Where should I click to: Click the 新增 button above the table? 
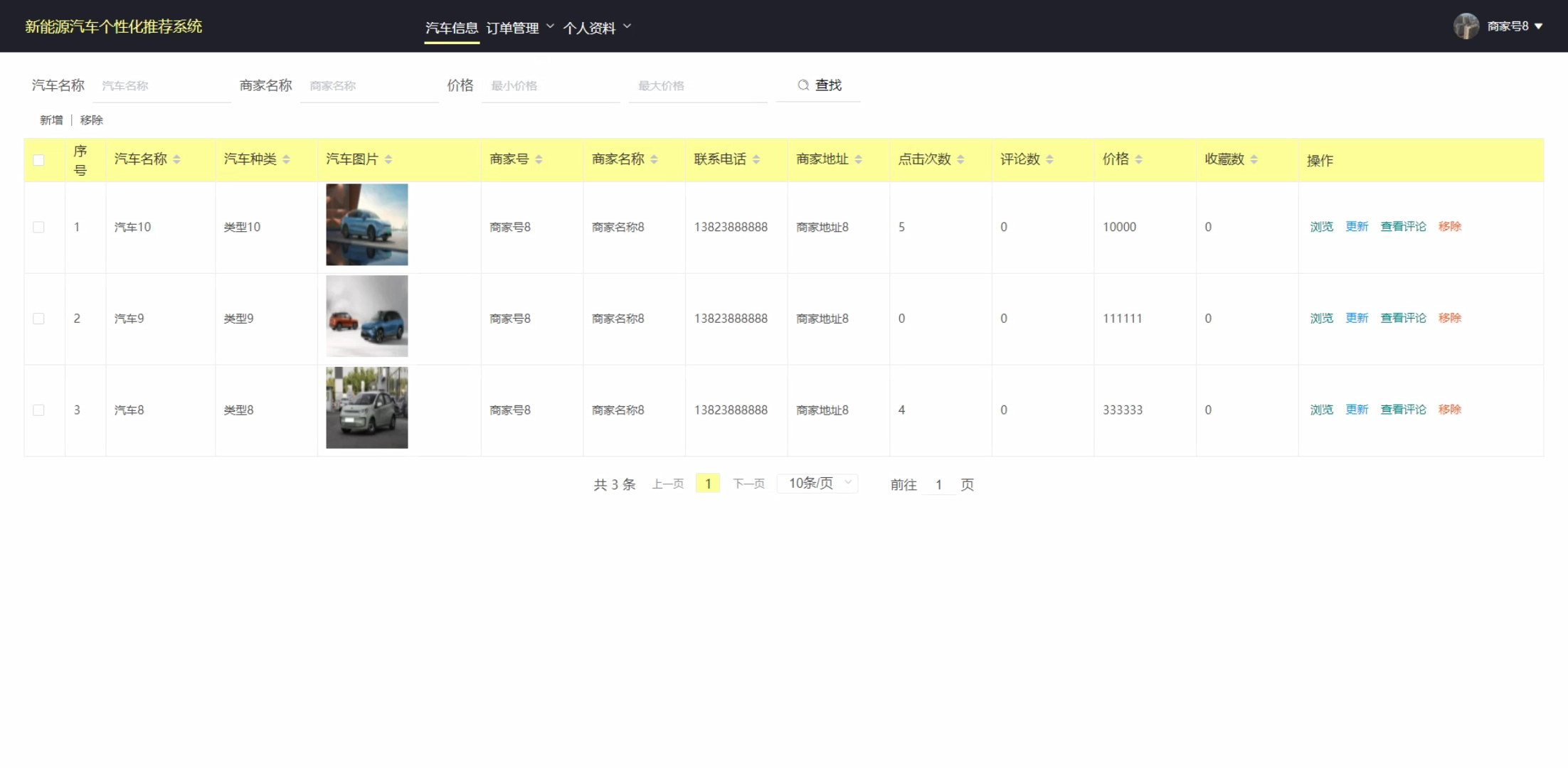point(51,120)
